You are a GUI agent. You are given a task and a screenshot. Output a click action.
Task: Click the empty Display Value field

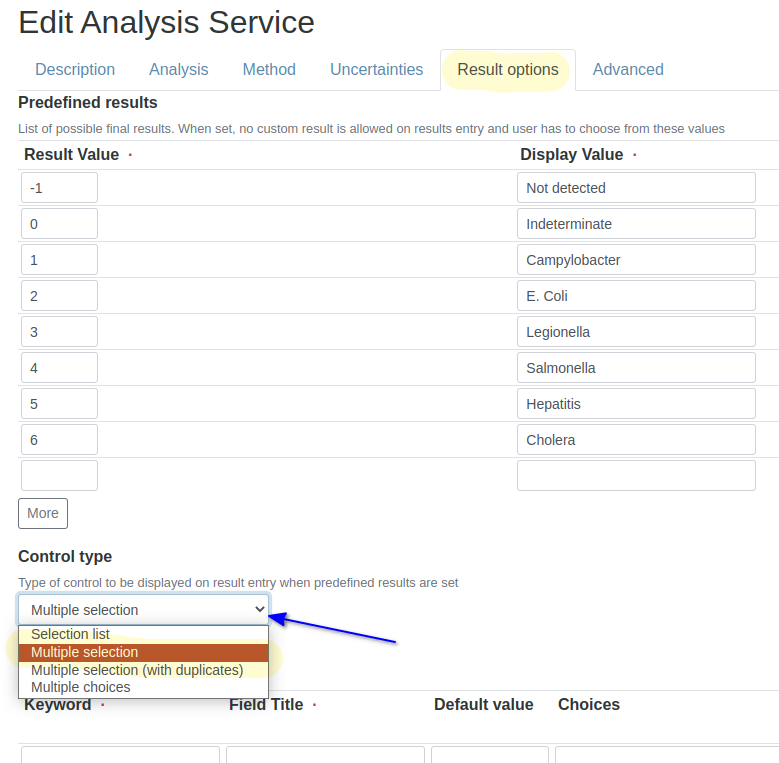(x=635, y=476)
